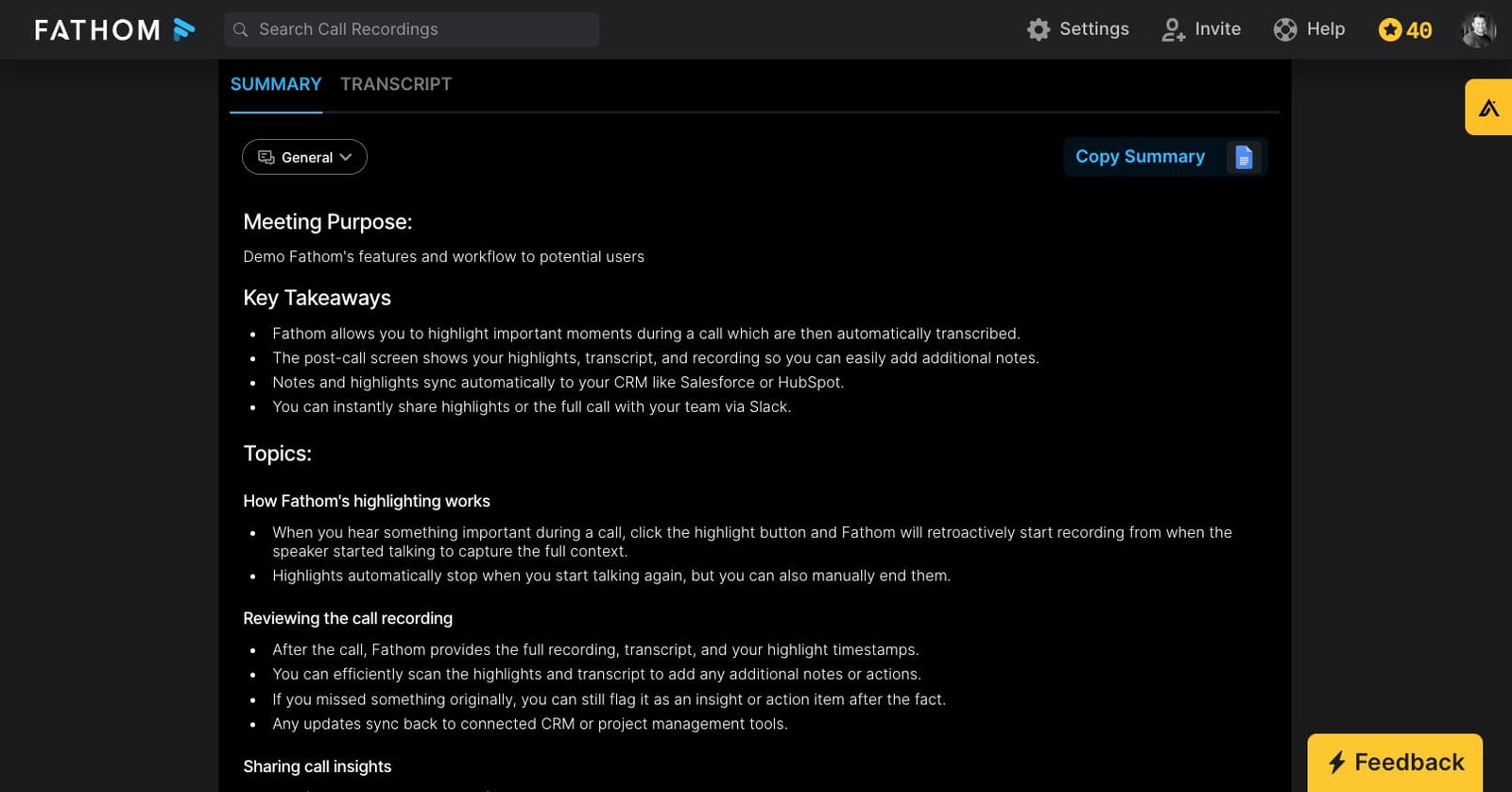Click the Fathom logo
Screen dimensions: 1512x792
114,29
